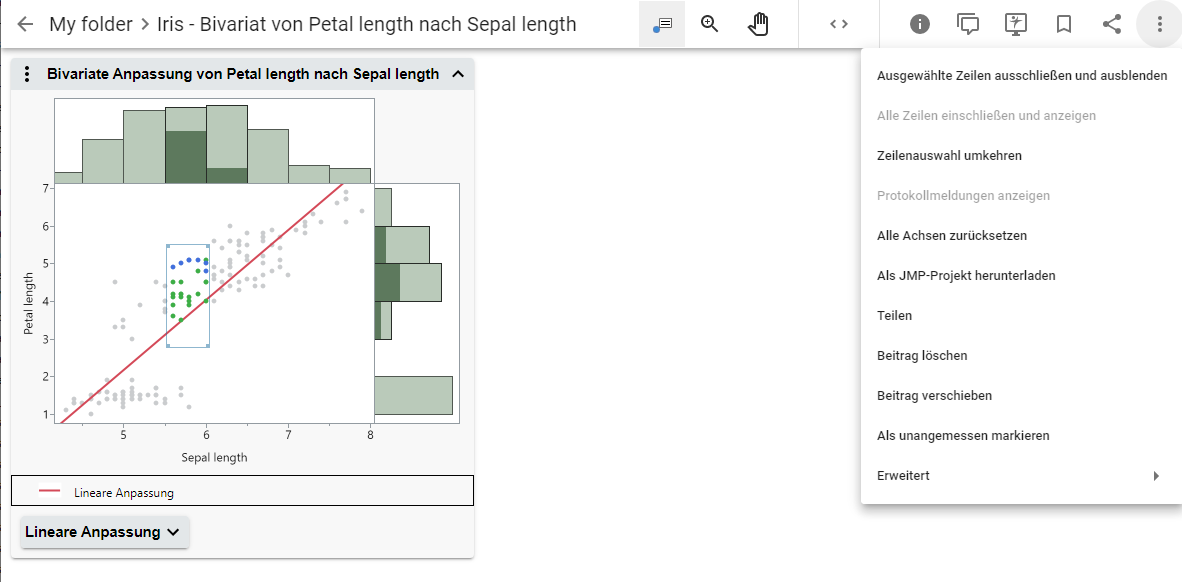Select the hand pan tool
This screenshot has height=582, width=1182.
(x=759, y=24)
